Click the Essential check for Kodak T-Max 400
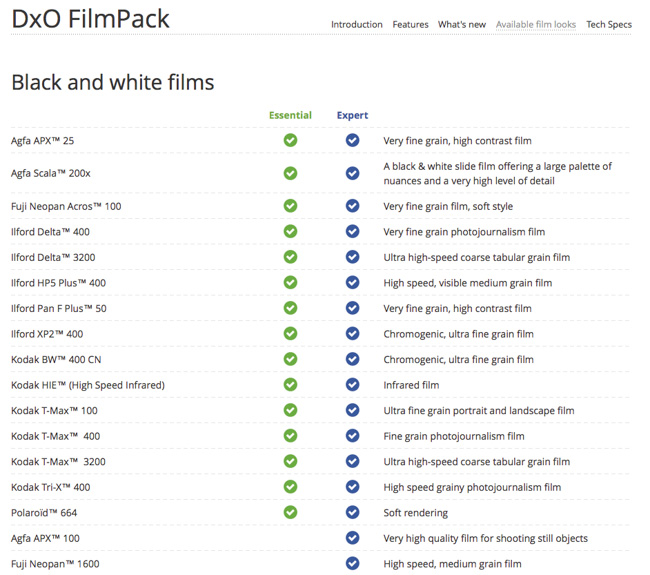The image size is (650, 575). click(x=290, y=436)
